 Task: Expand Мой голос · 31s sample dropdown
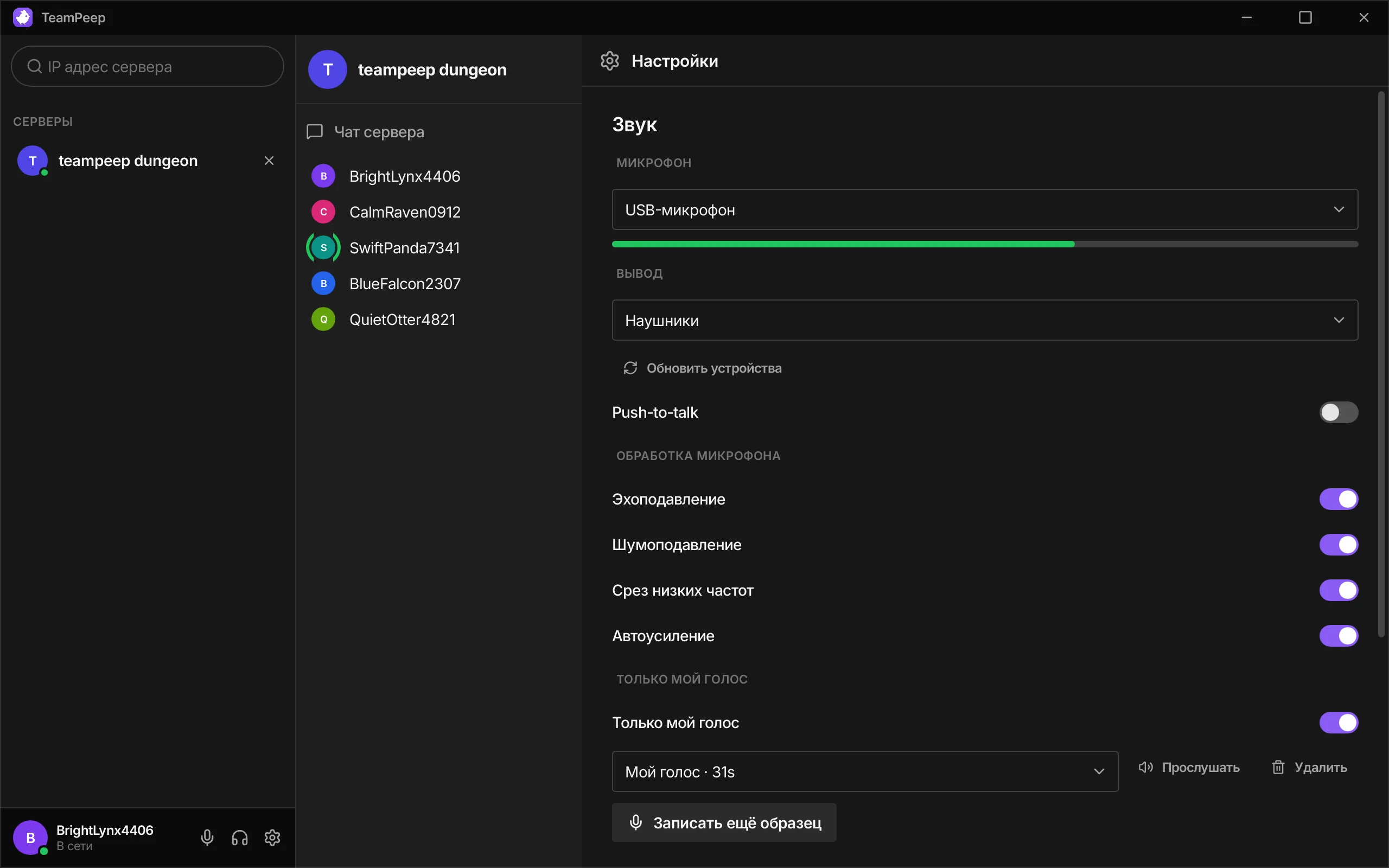(x=865, y=771)
